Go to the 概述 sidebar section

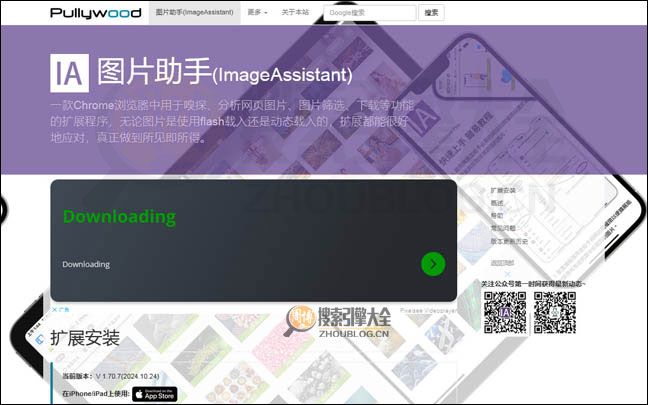[497, 203]
